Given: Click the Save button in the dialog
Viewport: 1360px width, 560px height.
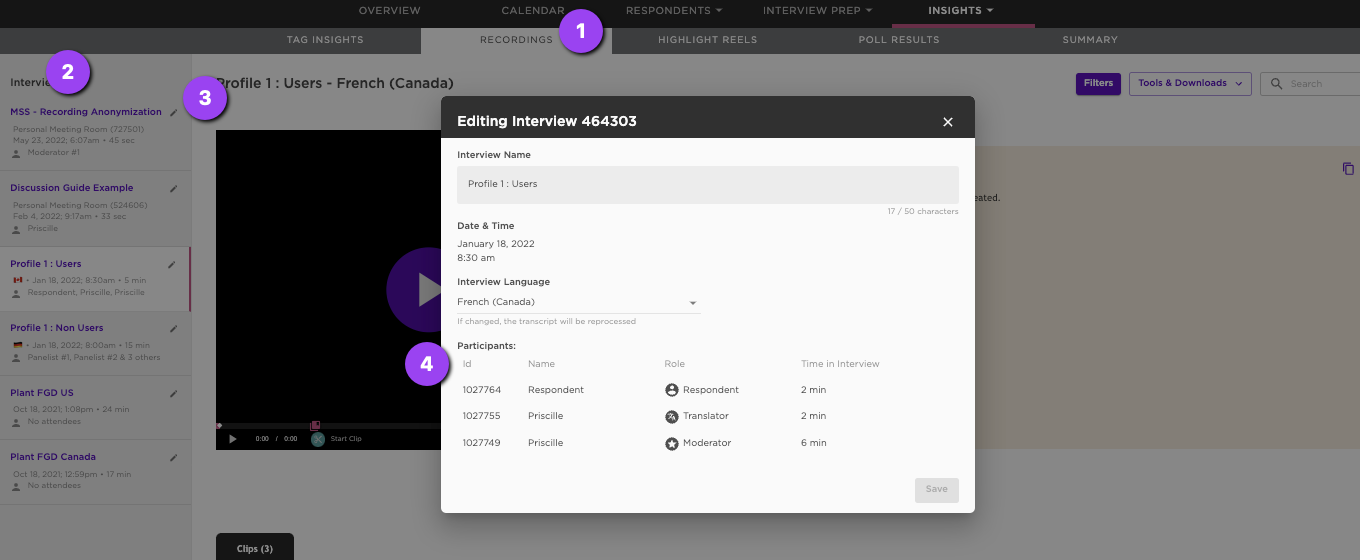Looking at the screenshot, I should (936, 490).
